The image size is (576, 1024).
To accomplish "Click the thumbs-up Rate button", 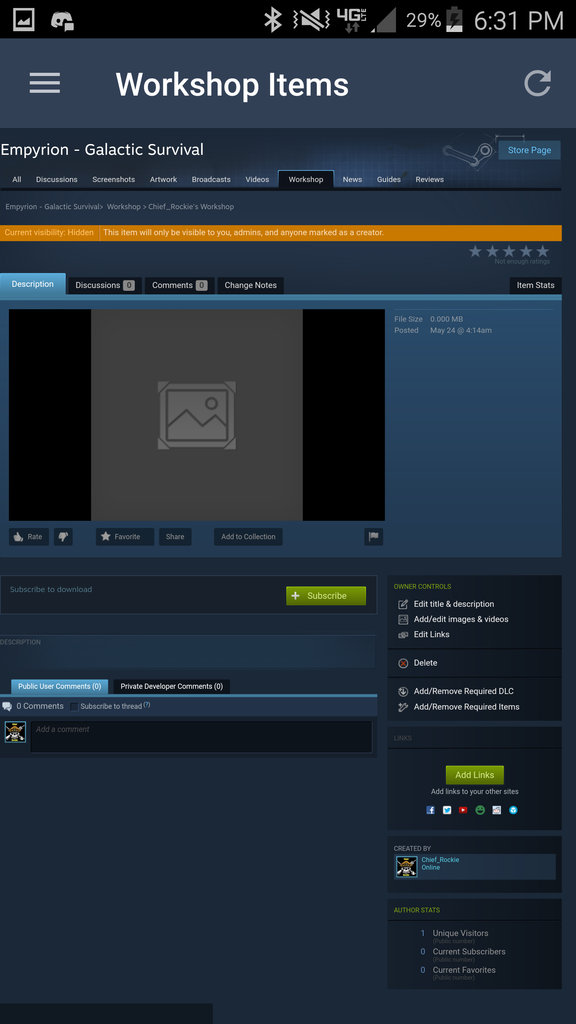I will 29,537.
